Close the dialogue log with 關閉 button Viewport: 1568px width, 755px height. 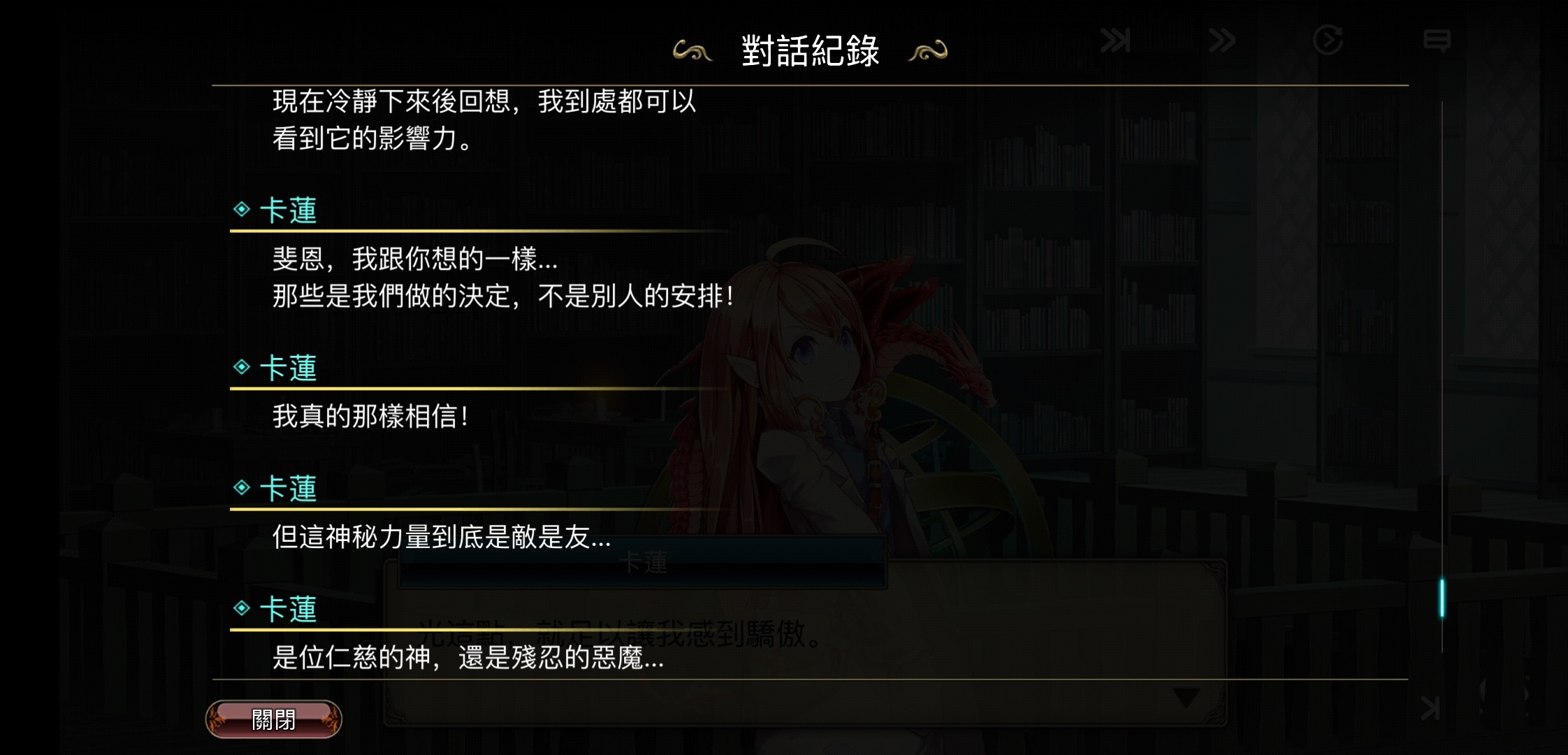273,719
